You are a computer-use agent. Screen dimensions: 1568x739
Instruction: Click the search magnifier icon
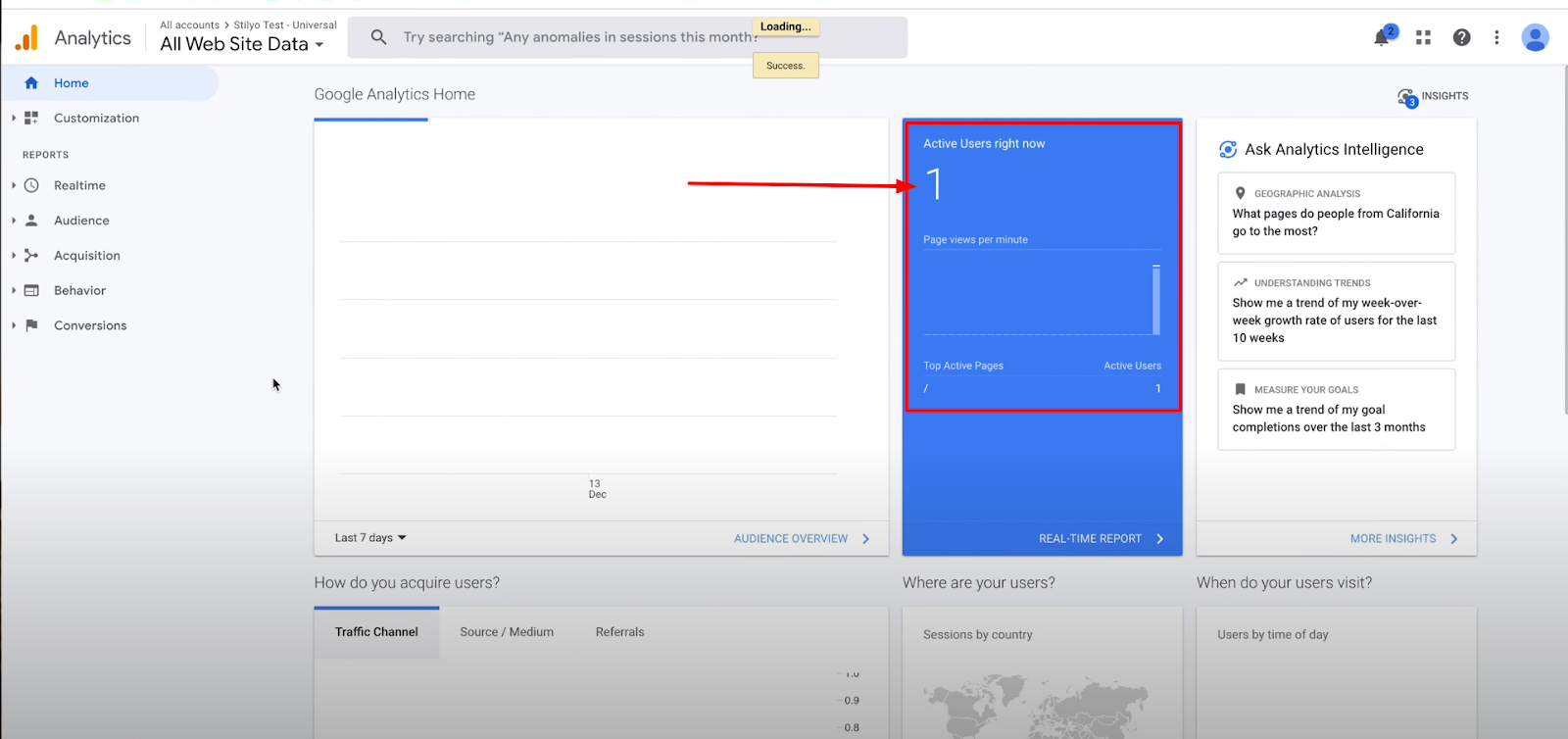click(378, 37)
